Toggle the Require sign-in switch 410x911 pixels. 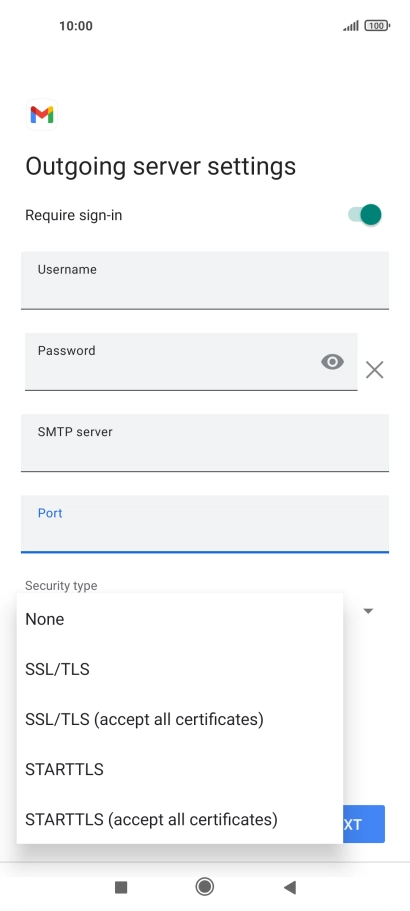[x=365, y=214]
